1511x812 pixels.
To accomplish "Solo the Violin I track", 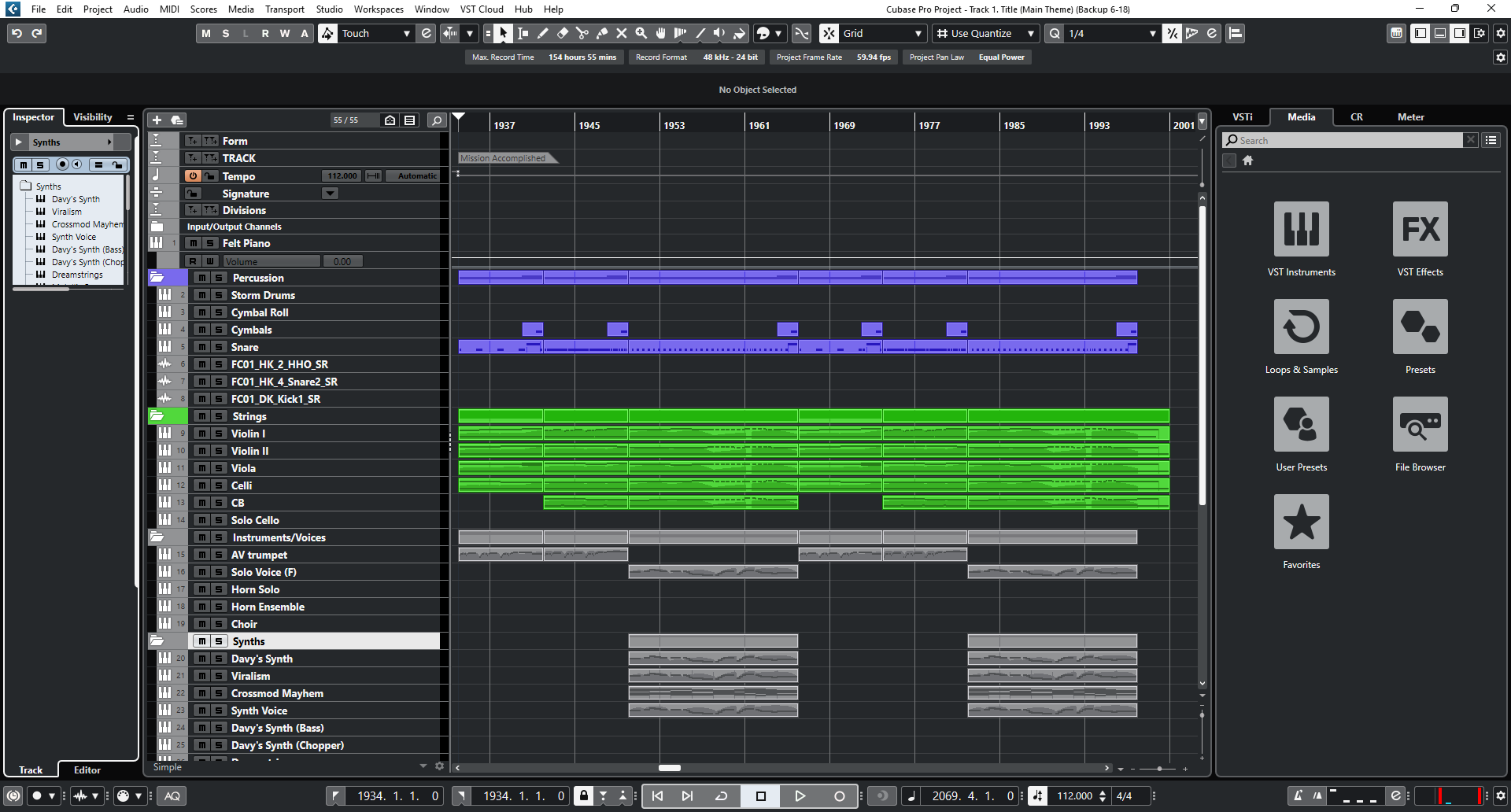I will pyautogui.click(x=219, y=434).
